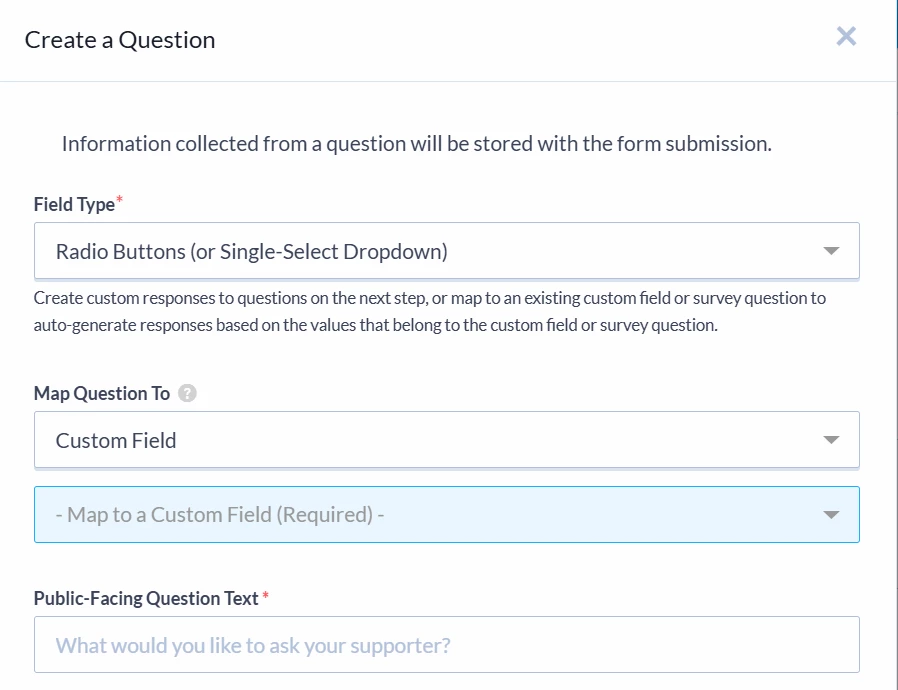898x690 pixels.
Task: Click the Create a Question dialog title
Action: 120,40
